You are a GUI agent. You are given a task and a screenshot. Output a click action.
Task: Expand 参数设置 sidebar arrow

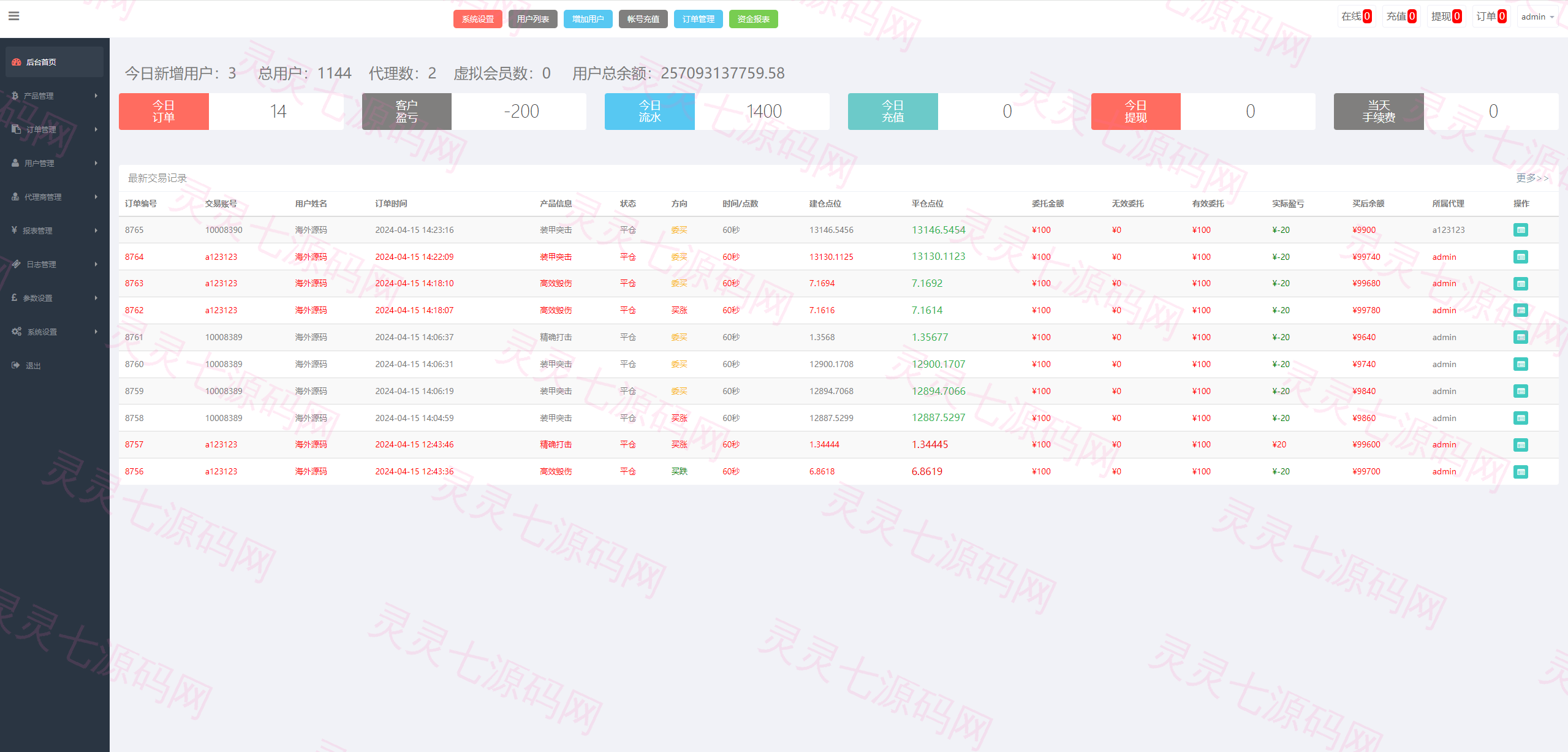coord(96,298)
